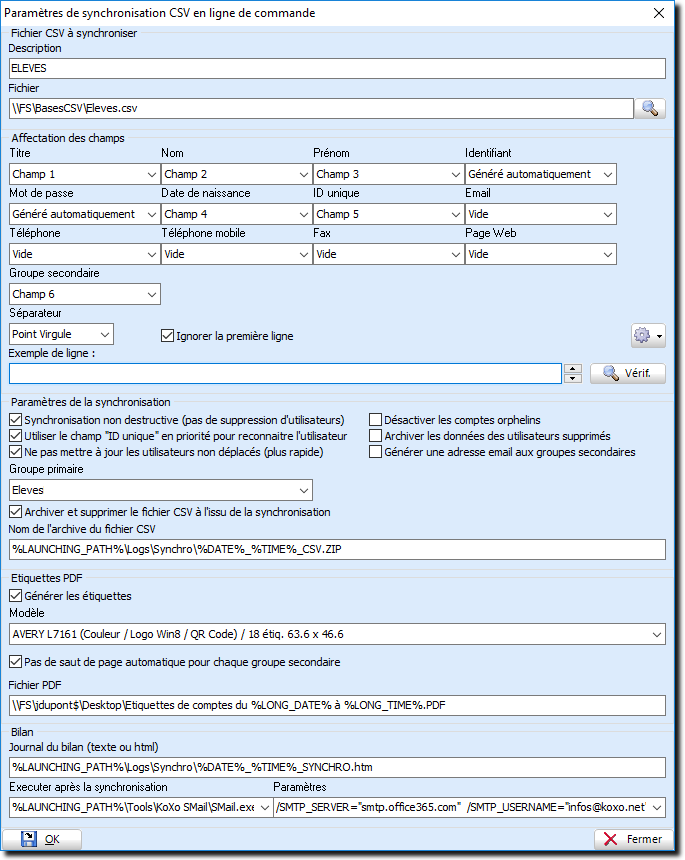Click the Vérif. button
Viewport: 685px width, 860px height.
(x=627, y=374)
